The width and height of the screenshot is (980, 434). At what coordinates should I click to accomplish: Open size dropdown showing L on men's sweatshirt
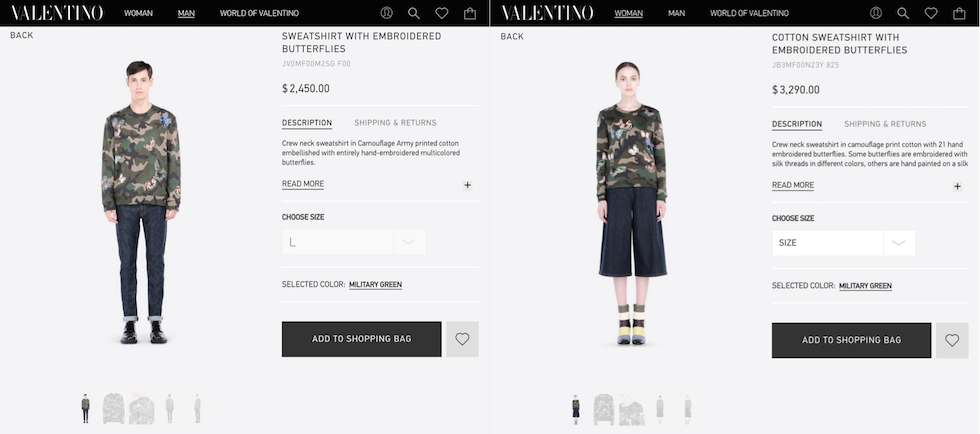pos(354,242)
